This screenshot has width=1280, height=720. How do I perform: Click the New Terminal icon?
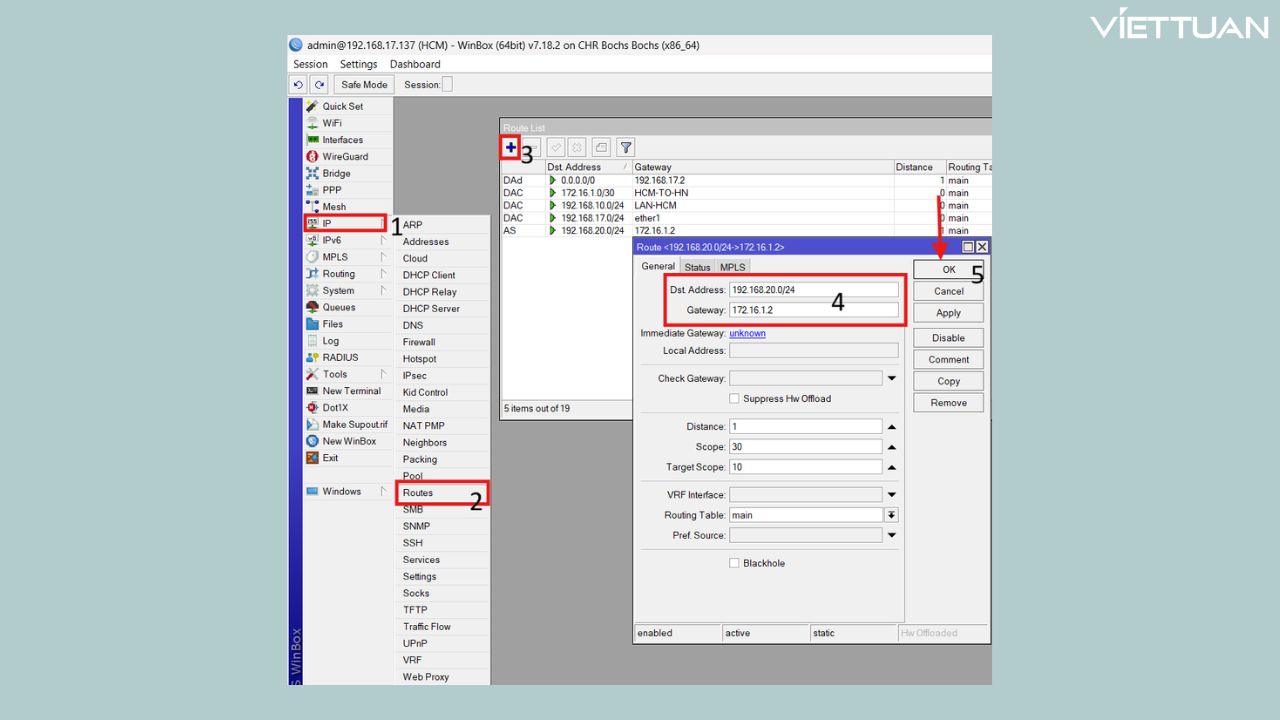click(312, 391)
